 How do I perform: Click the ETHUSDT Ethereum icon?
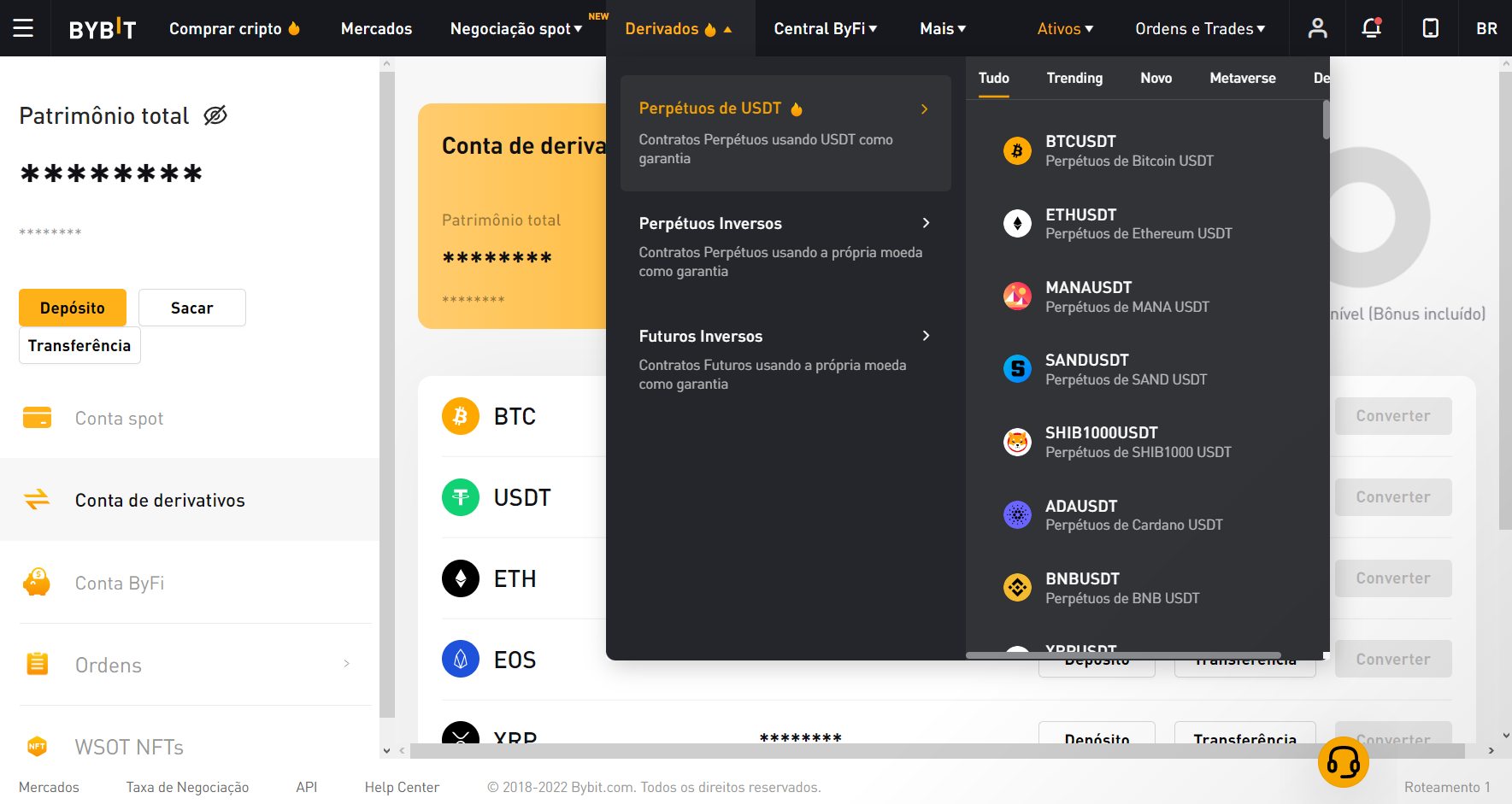(x=1017, y=224)
